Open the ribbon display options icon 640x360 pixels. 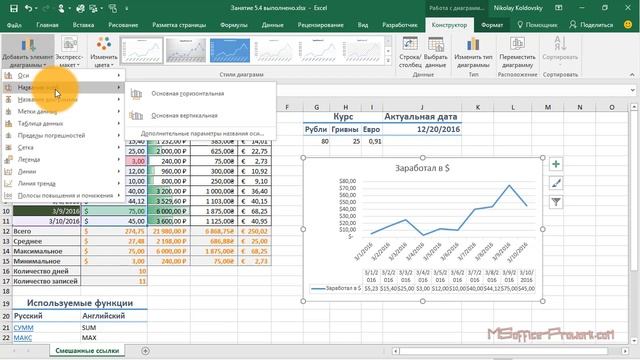point(559,8)
